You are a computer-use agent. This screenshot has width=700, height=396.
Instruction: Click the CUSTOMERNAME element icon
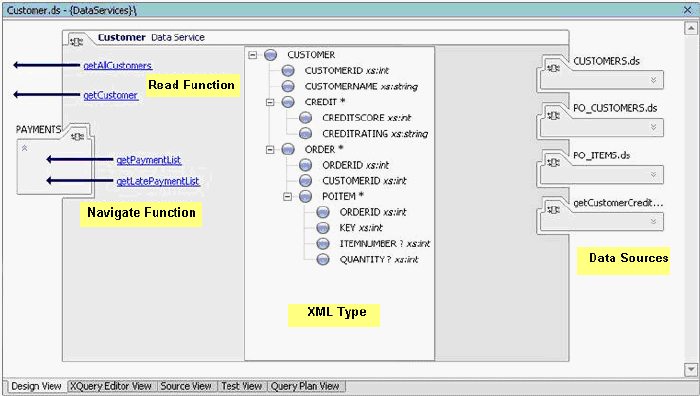[x=288, y=86]
